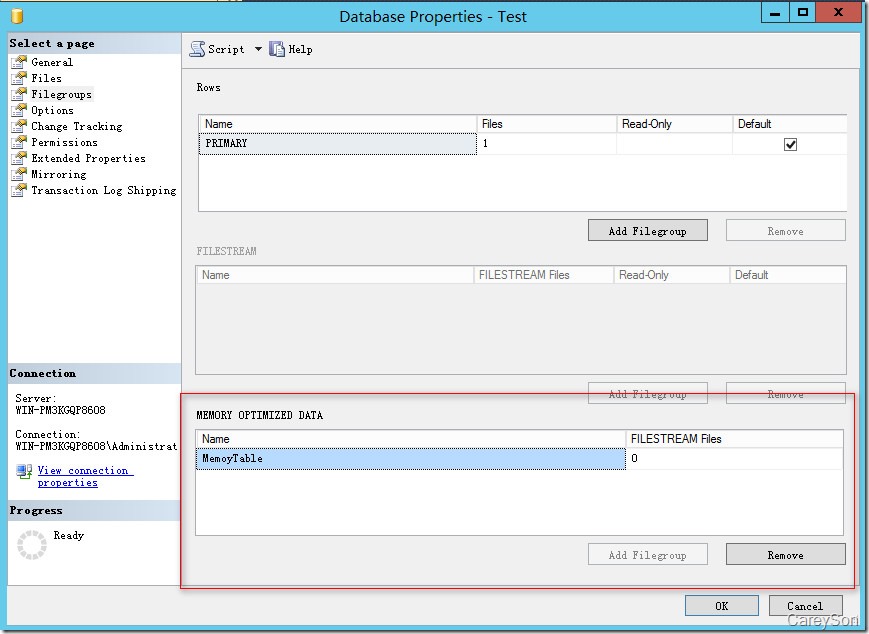Select the MemoyTable name cell
The width and height of the screenshot is (869, 634).
[x=410, y=459]
